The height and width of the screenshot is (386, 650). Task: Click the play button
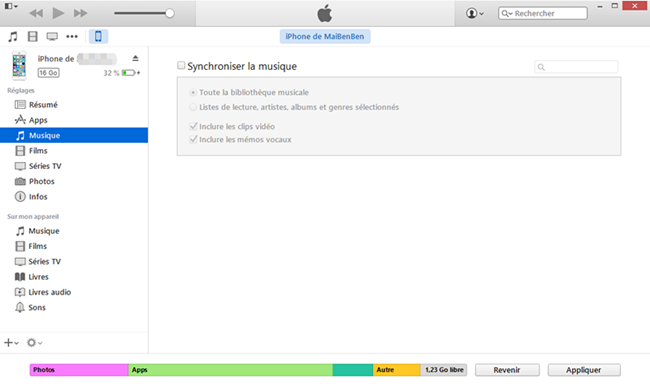[58, 13]
